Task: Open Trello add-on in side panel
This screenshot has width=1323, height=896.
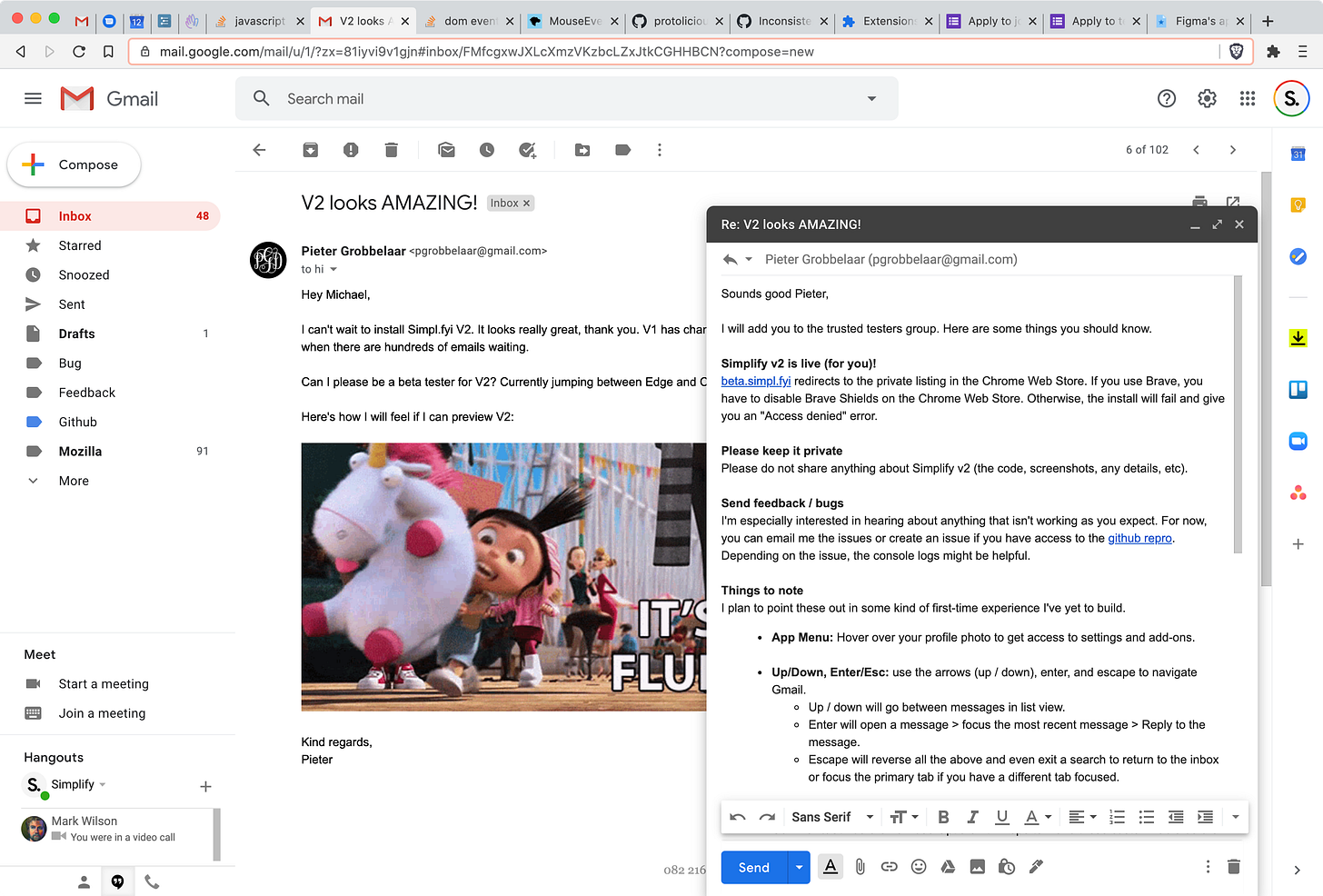Action: [x=1298, y=390]
